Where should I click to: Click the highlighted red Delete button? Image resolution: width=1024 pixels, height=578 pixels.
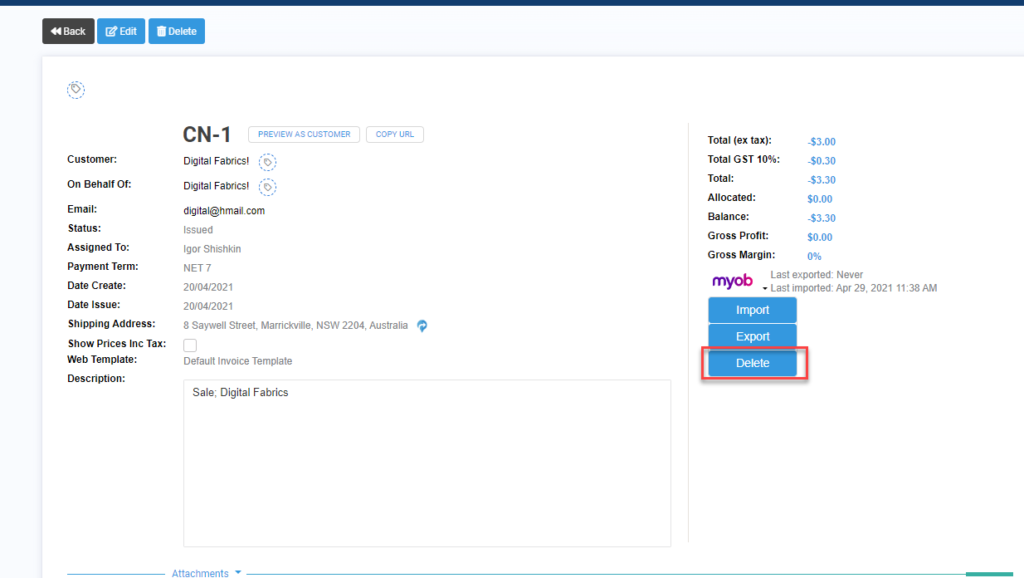(752, 363)
